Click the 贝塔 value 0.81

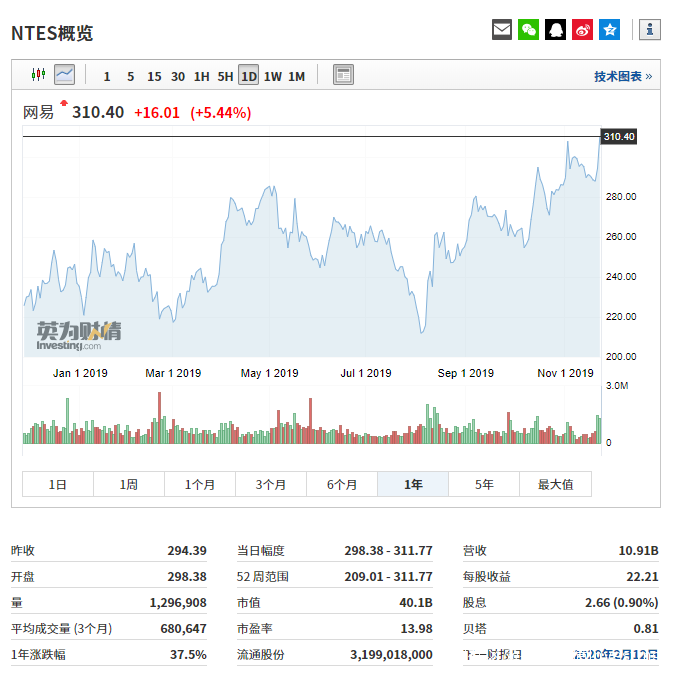pos(646,628)
